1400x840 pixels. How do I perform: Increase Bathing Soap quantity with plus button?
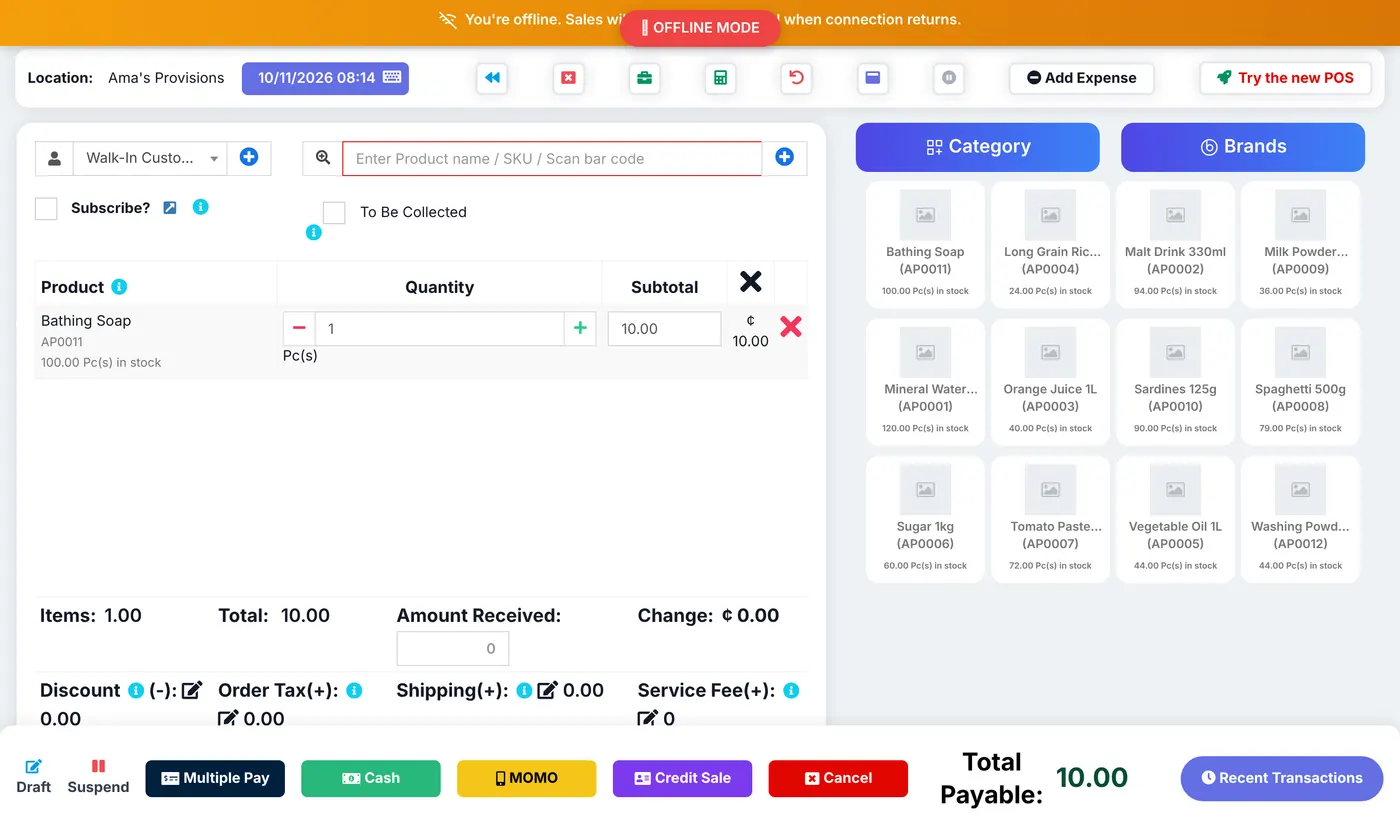(580, 328)
